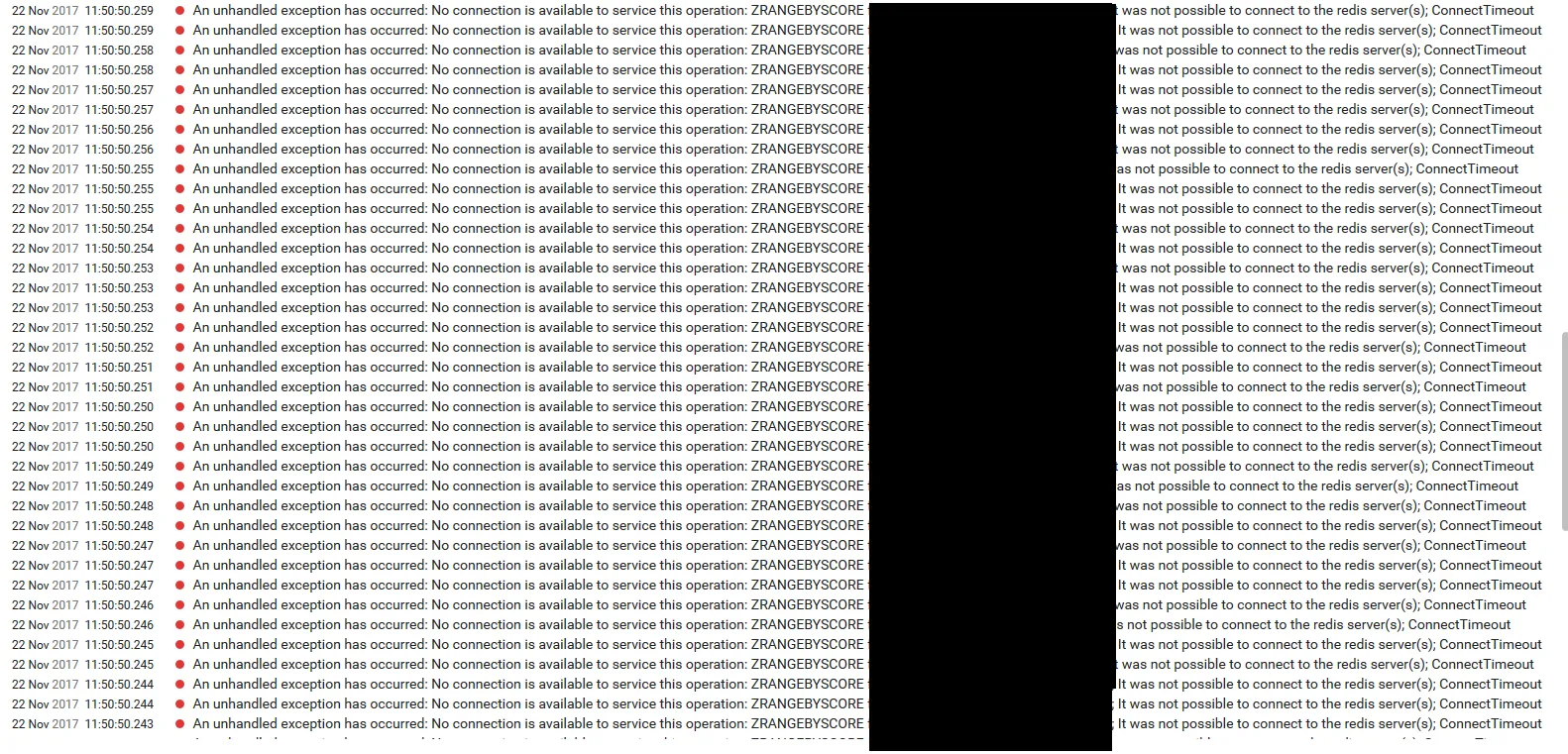
Task: Click the red error dot on the first 11:50:50.249 row
Action: coord(179,467)
